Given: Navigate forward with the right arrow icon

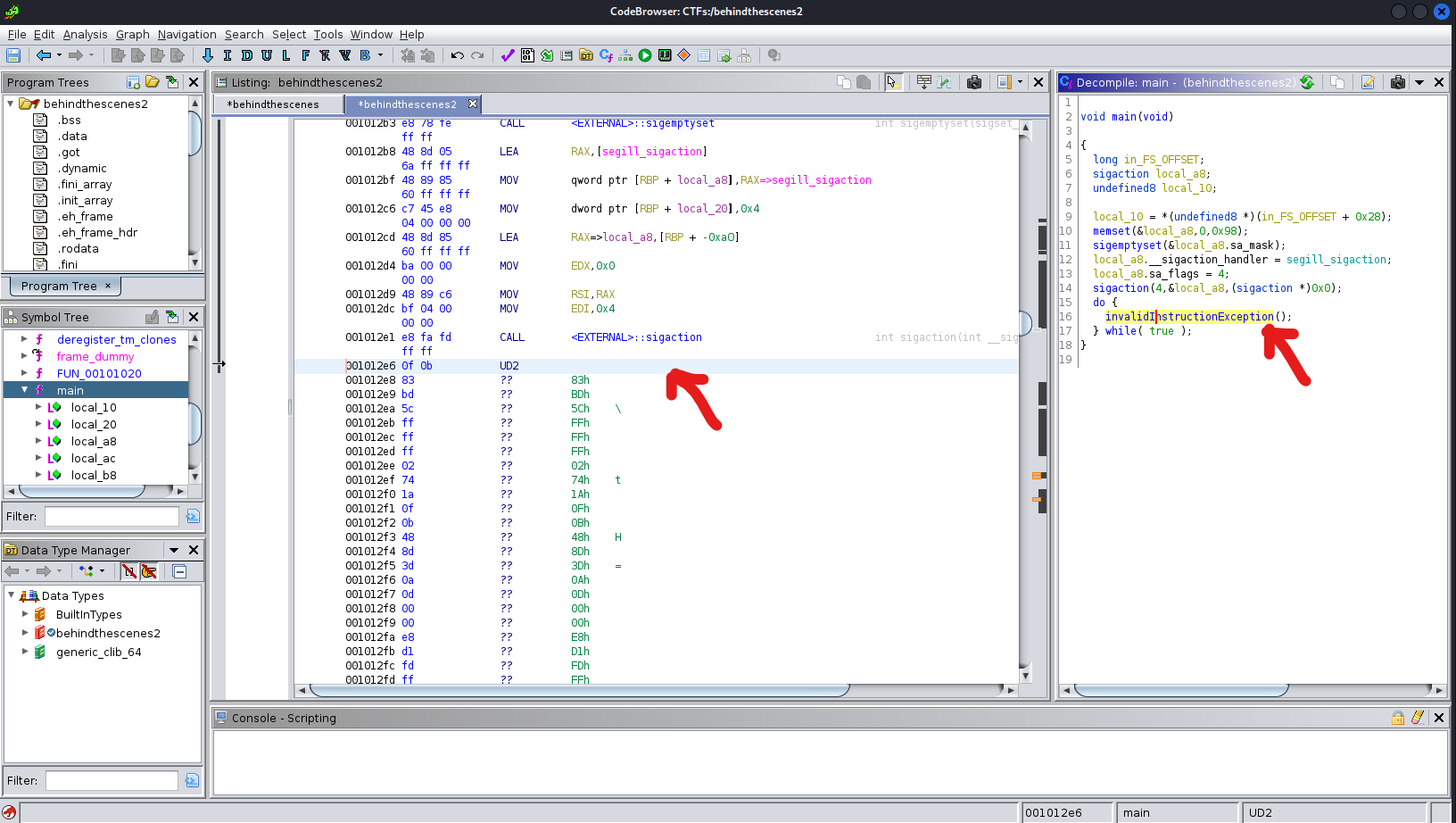Looking at the screenshot, I should pos(76,55).
